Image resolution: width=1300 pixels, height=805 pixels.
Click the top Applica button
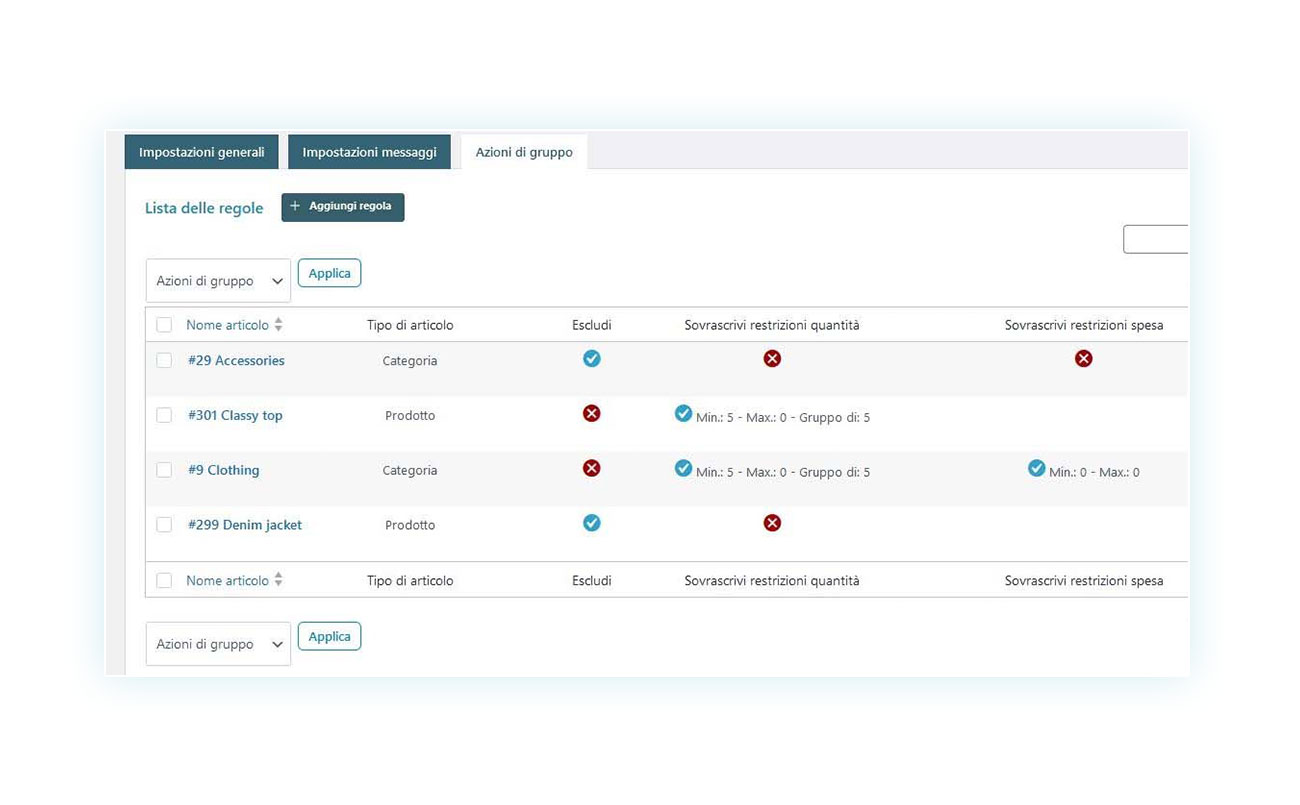(x=329, y=273)
